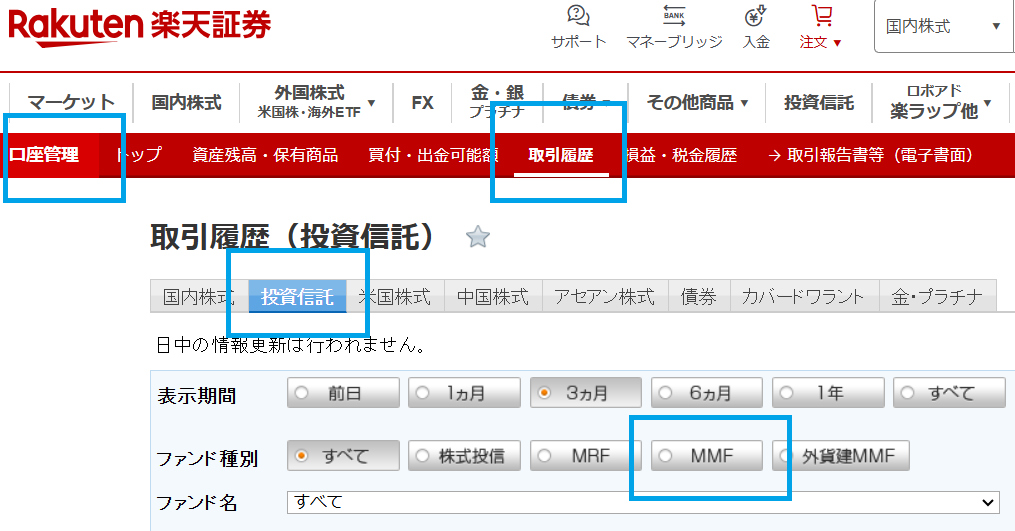Viewport: 1015px width, 531px height.
Task: Click the Rakuten 楽天証券 logo
Action: (x=140, y=24)
